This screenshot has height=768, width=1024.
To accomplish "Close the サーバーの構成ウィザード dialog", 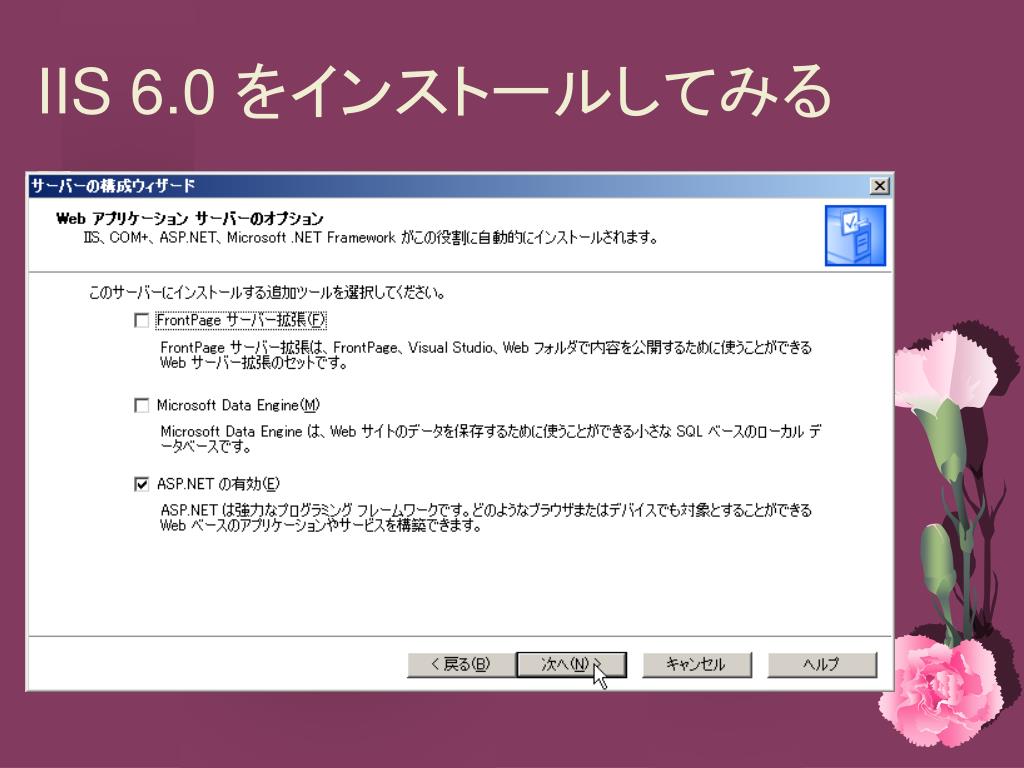I will [880, 186].
